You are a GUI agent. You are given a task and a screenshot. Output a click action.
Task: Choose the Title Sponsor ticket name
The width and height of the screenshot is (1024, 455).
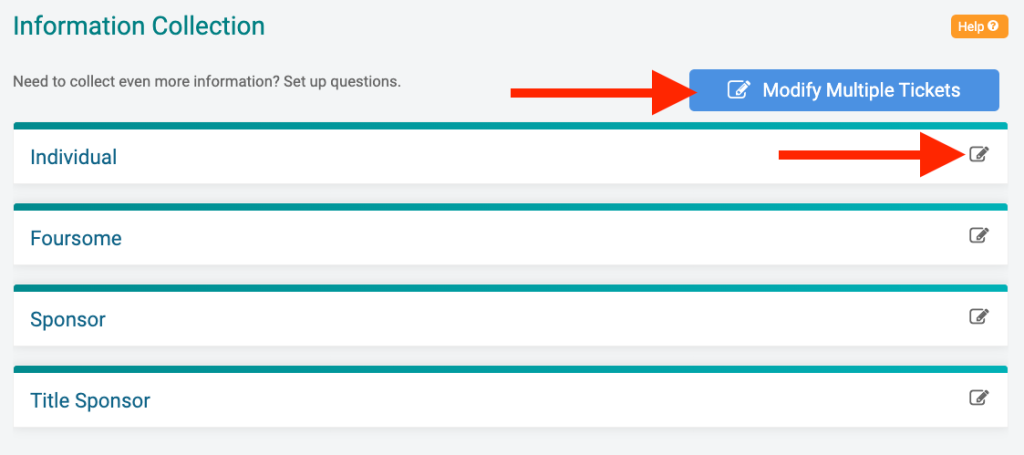pyautogui.click(x=90, y=401)
